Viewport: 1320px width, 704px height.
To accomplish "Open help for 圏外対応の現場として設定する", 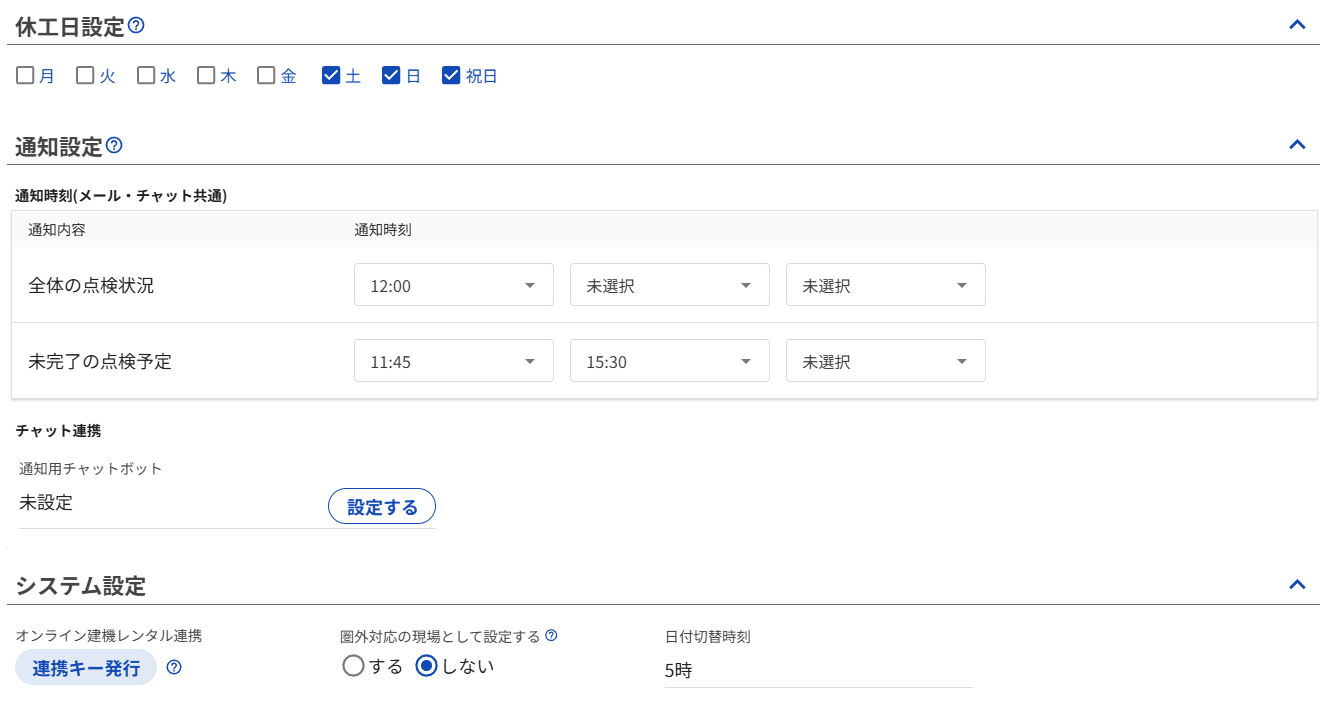I will [551, 635].
